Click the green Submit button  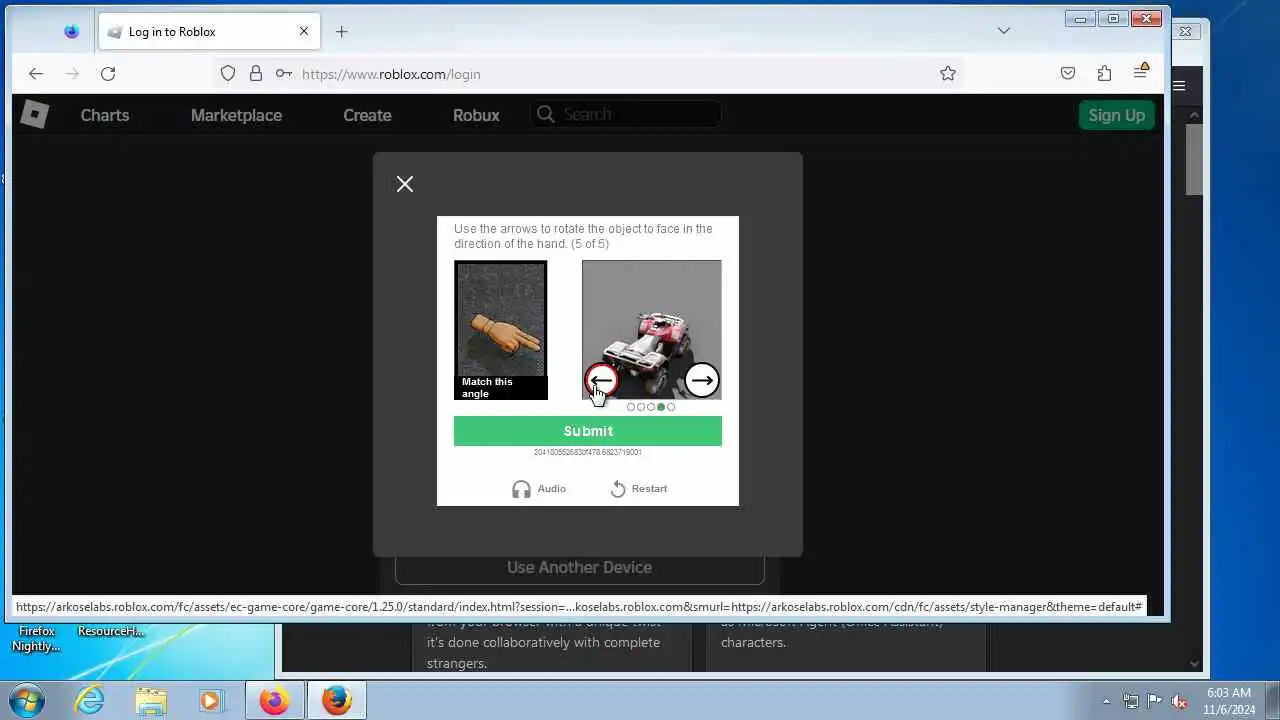pyautogui.click(x=588, y=431)
